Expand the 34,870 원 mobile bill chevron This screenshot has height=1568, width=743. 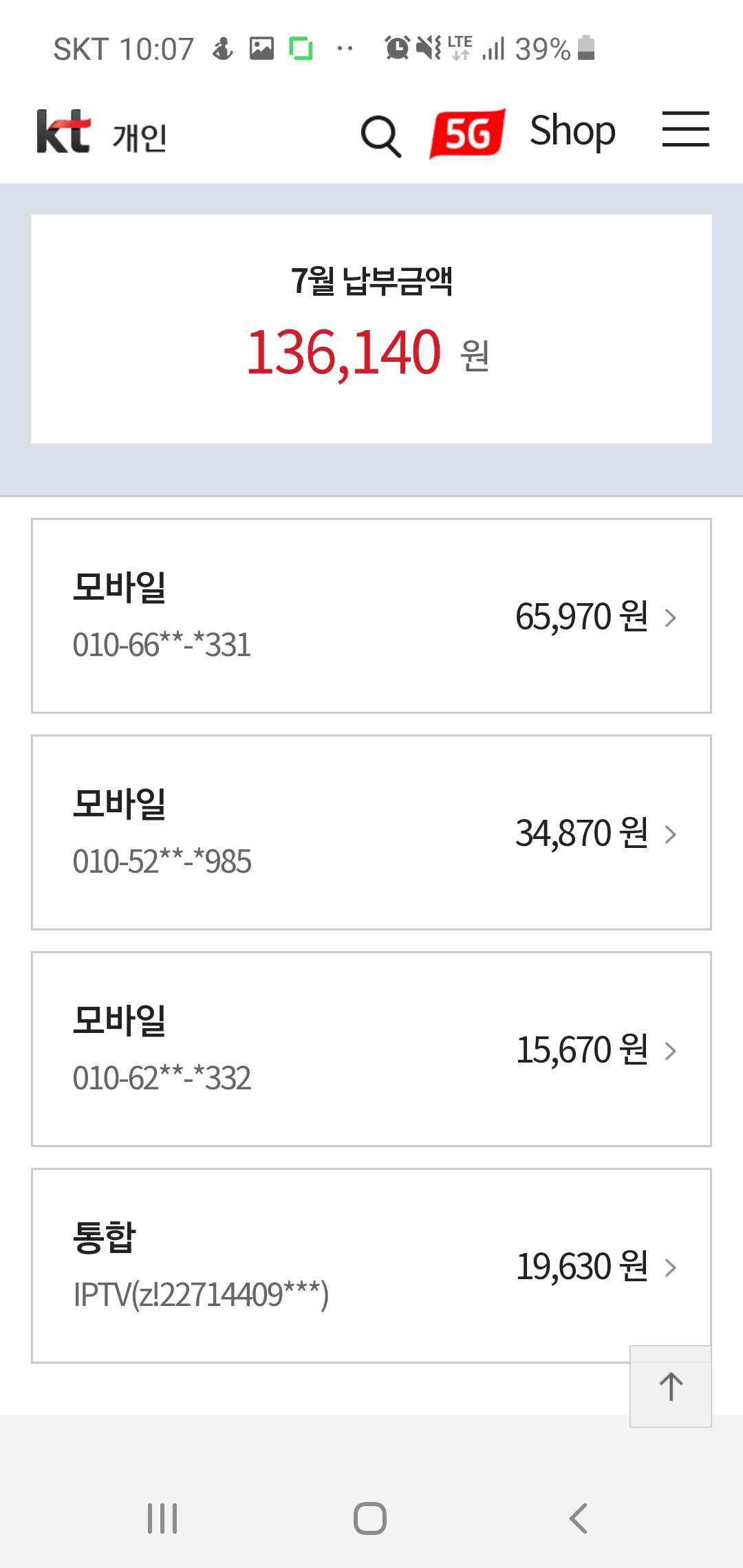tap(671, 834)
